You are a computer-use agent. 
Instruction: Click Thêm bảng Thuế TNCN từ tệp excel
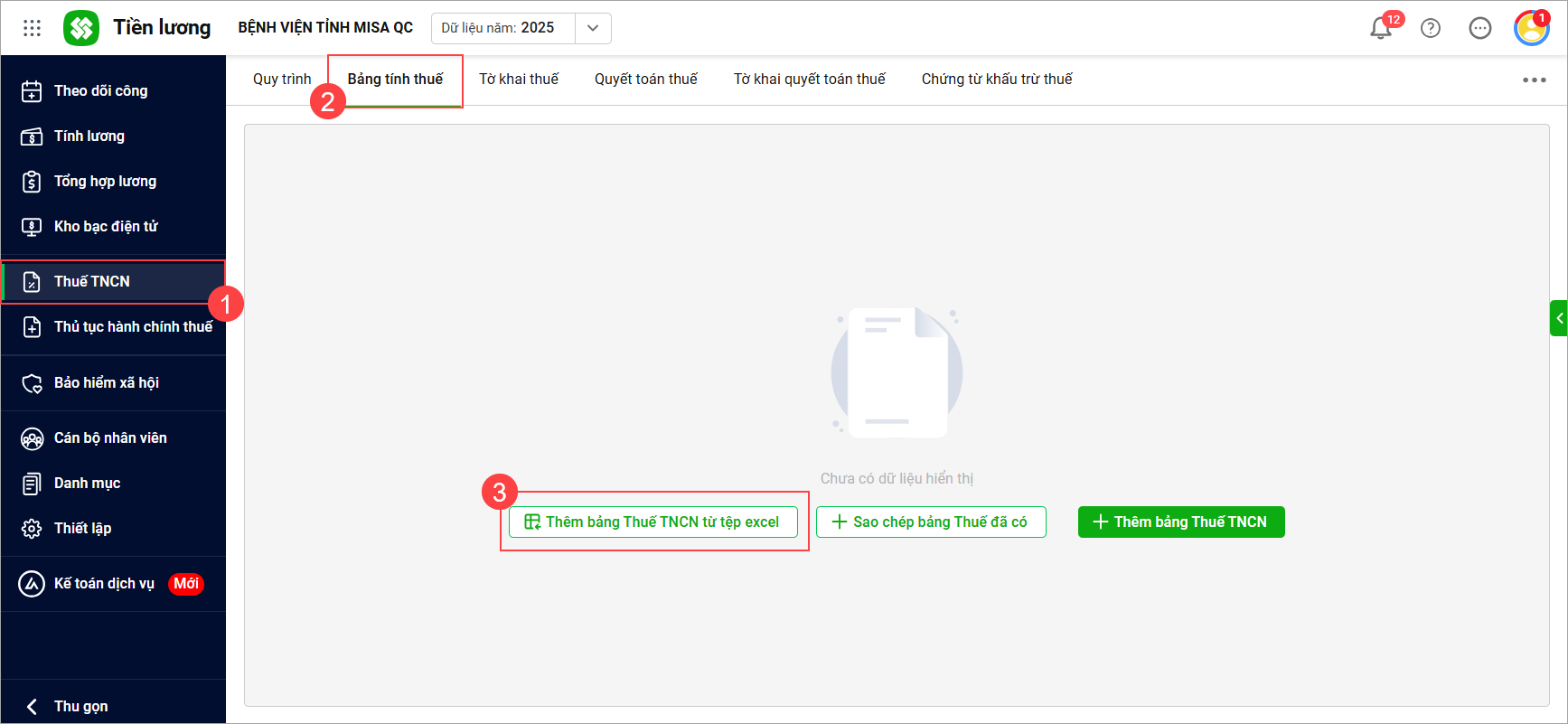click(x=653, y=522)
